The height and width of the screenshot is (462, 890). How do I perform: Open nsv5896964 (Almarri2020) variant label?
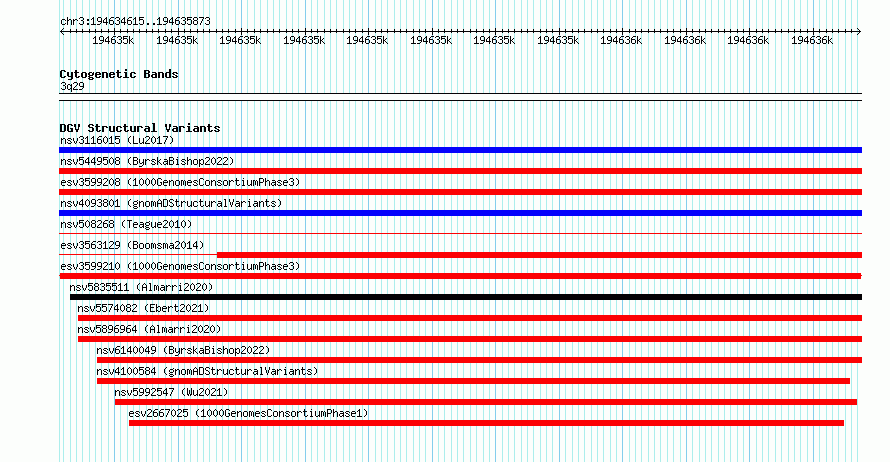(149, 329)
